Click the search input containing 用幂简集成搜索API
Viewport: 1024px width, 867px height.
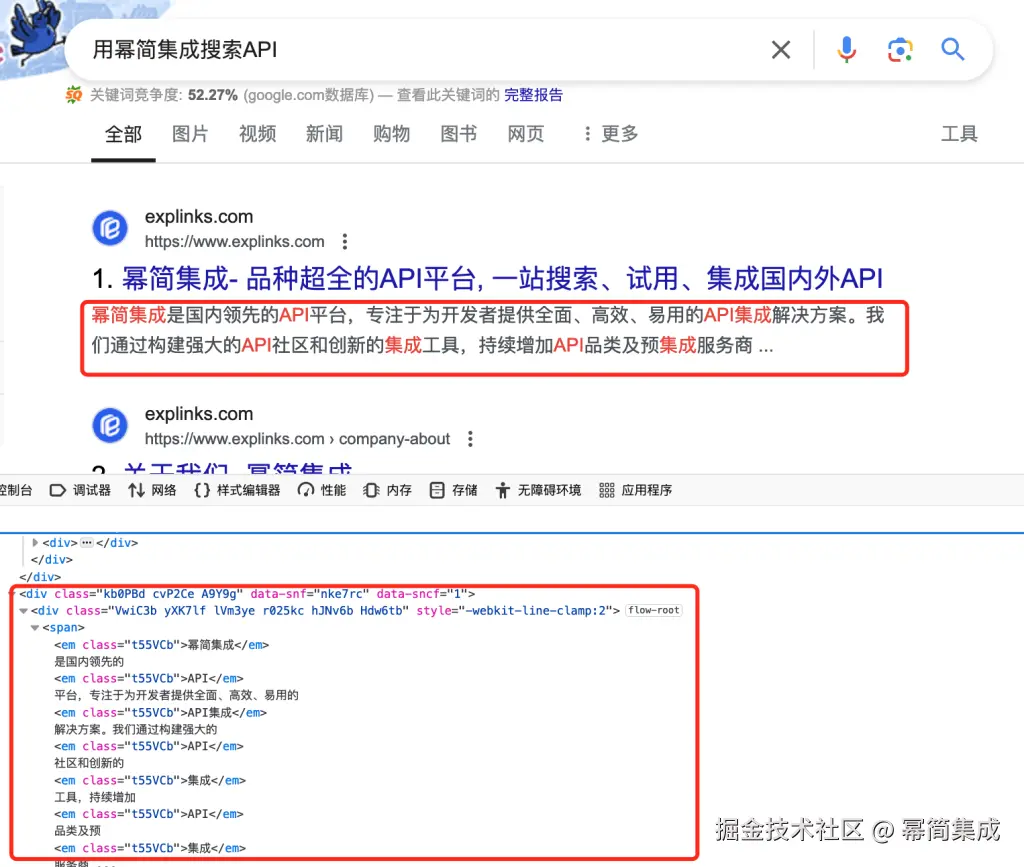[418, 50]
